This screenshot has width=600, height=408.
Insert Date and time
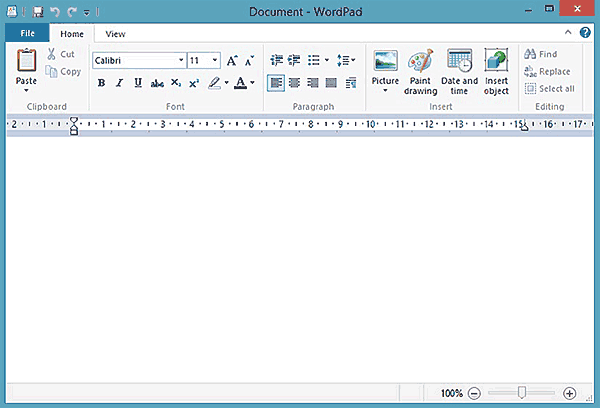pos(459,60)
